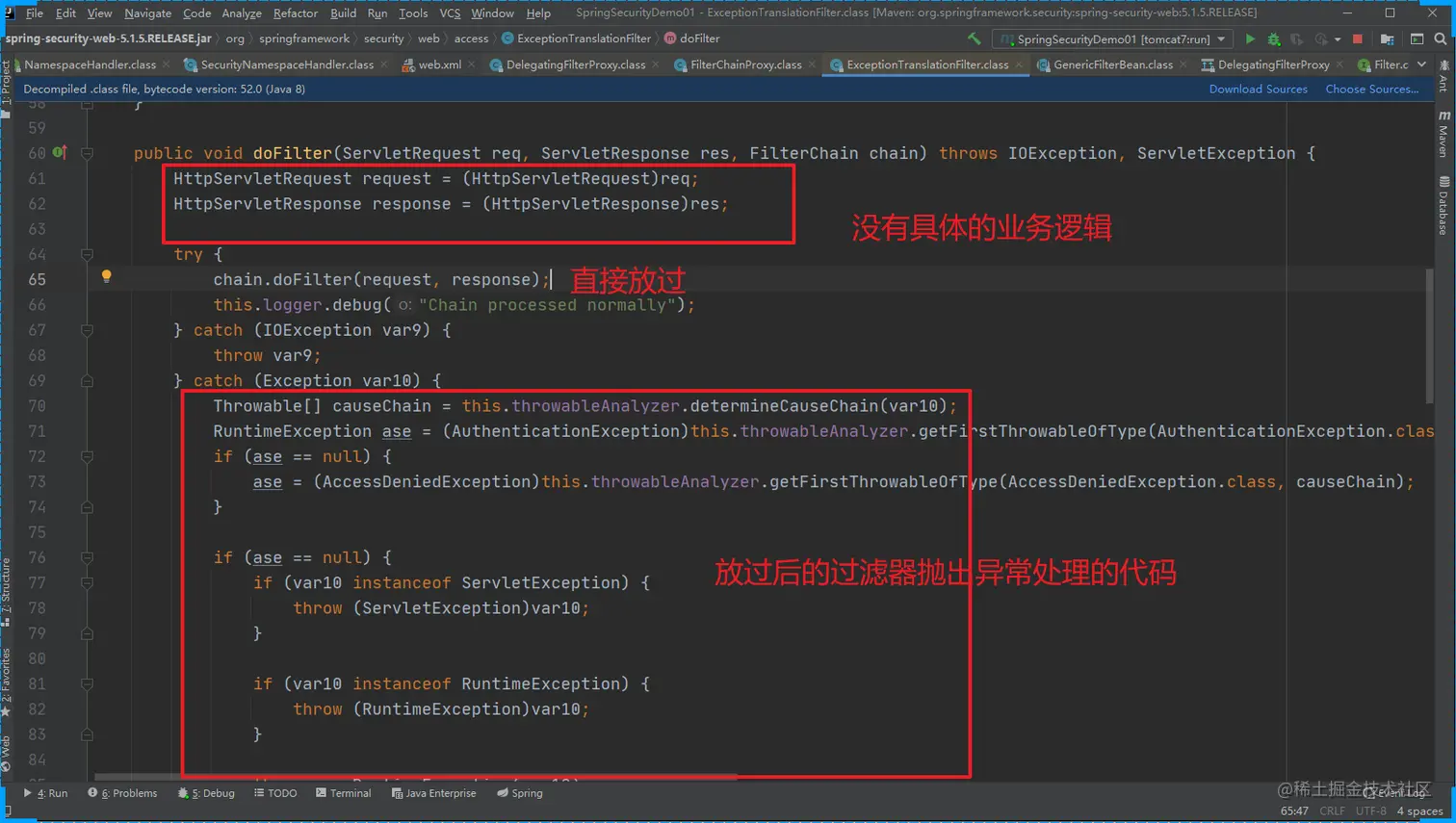Collapse instanceof RuntimeException fold line 81
The image size is (1456, 823).
tap(87, 683)
